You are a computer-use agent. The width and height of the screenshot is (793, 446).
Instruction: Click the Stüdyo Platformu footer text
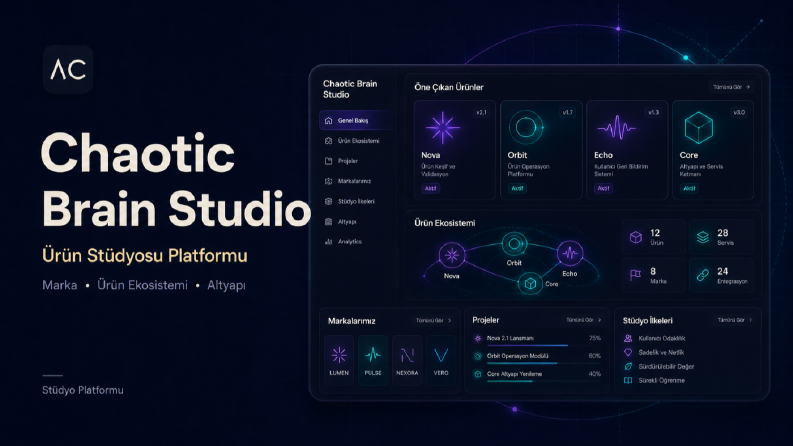point(82,390)
